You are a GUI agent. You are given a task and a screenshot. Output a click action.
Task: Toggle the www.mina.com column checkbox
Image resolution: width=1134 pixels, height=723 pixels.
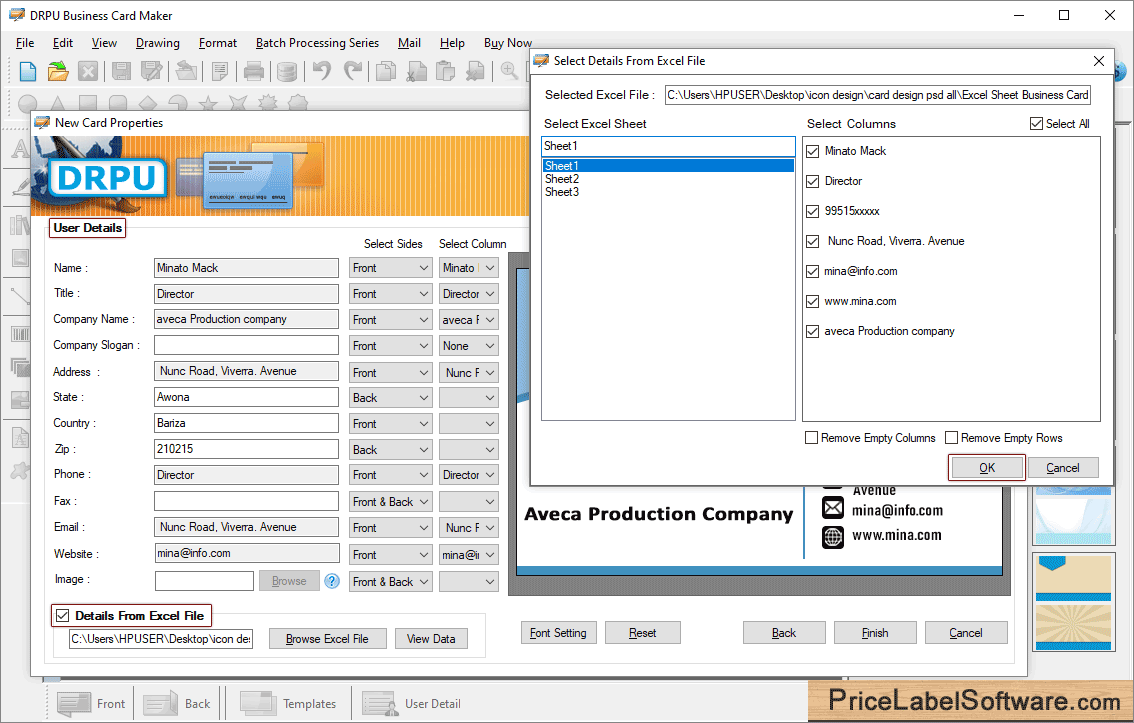[812, 301]
